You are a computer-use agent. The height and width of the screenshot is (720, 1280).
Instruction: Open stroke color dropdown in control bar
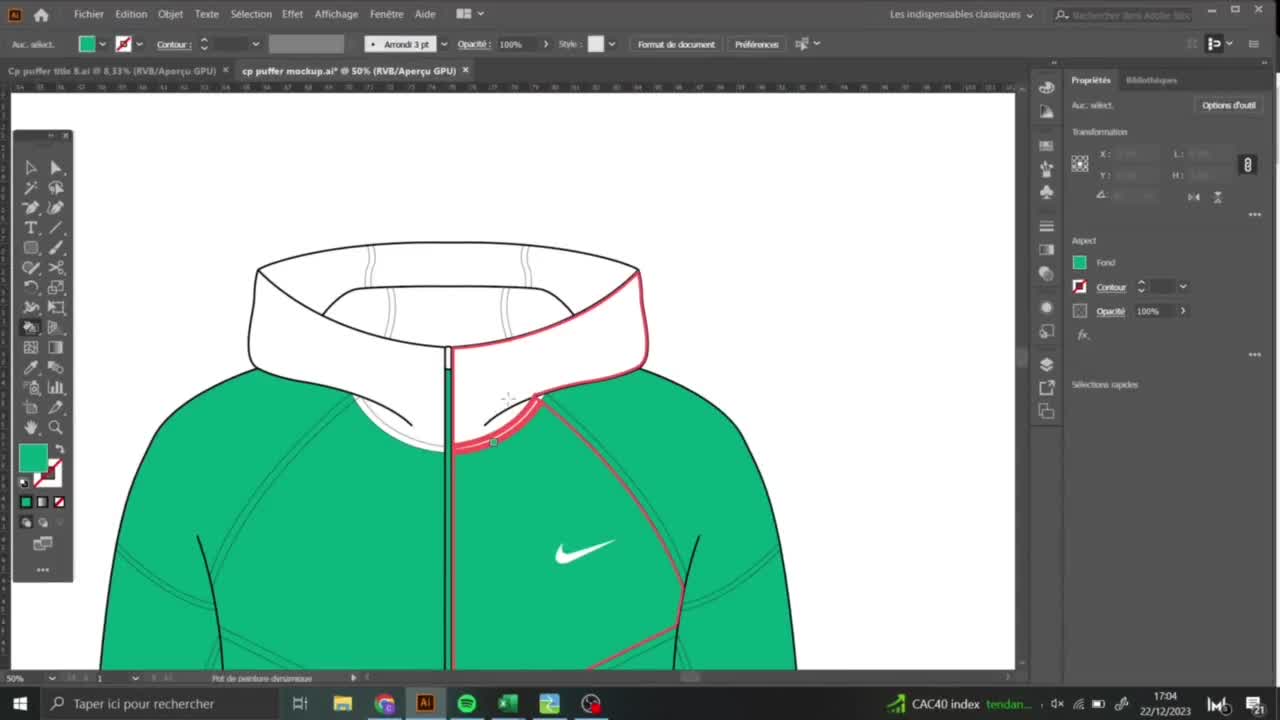138,44
